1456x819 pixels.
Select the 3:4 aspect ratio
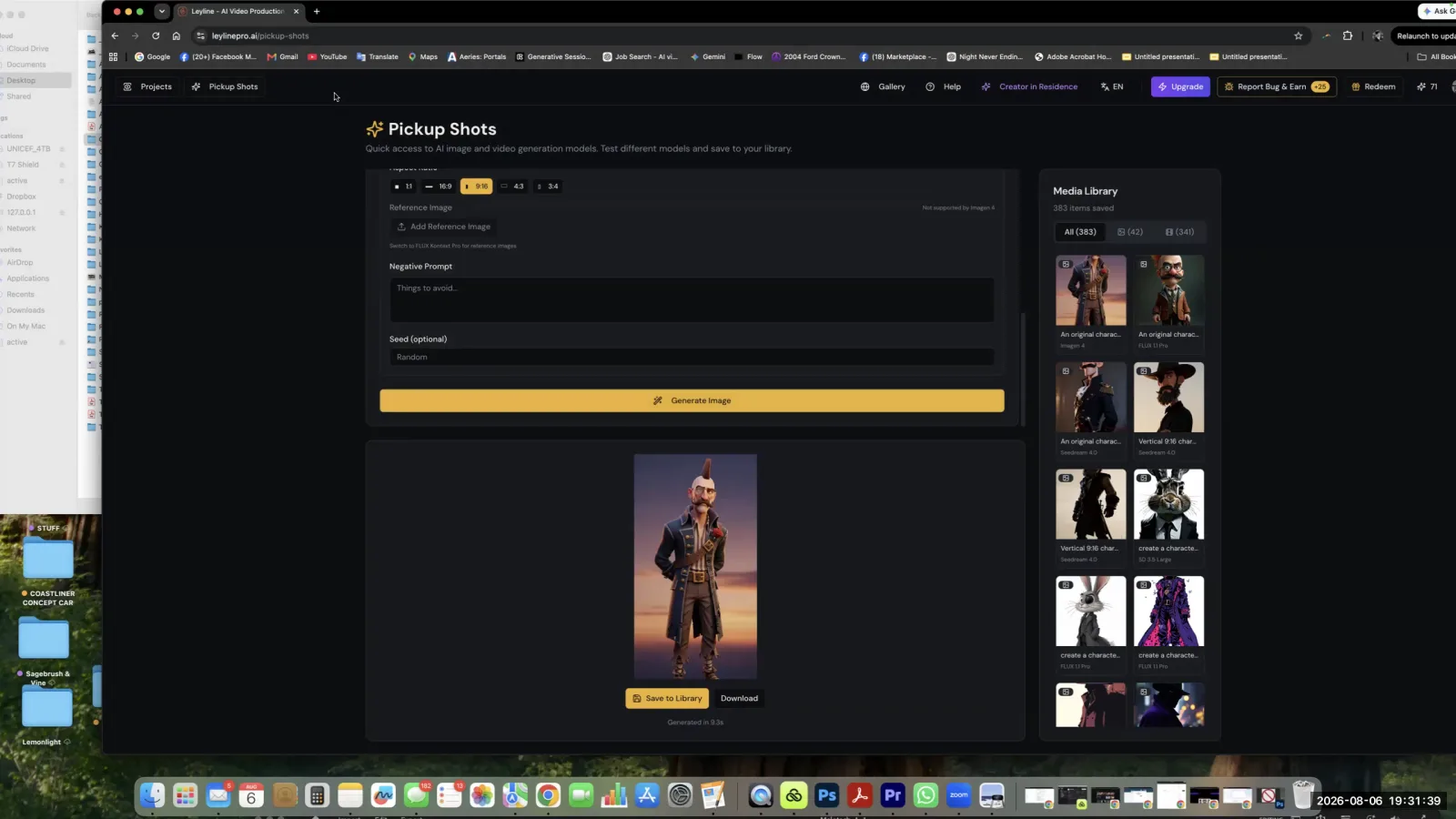(547, 187)
